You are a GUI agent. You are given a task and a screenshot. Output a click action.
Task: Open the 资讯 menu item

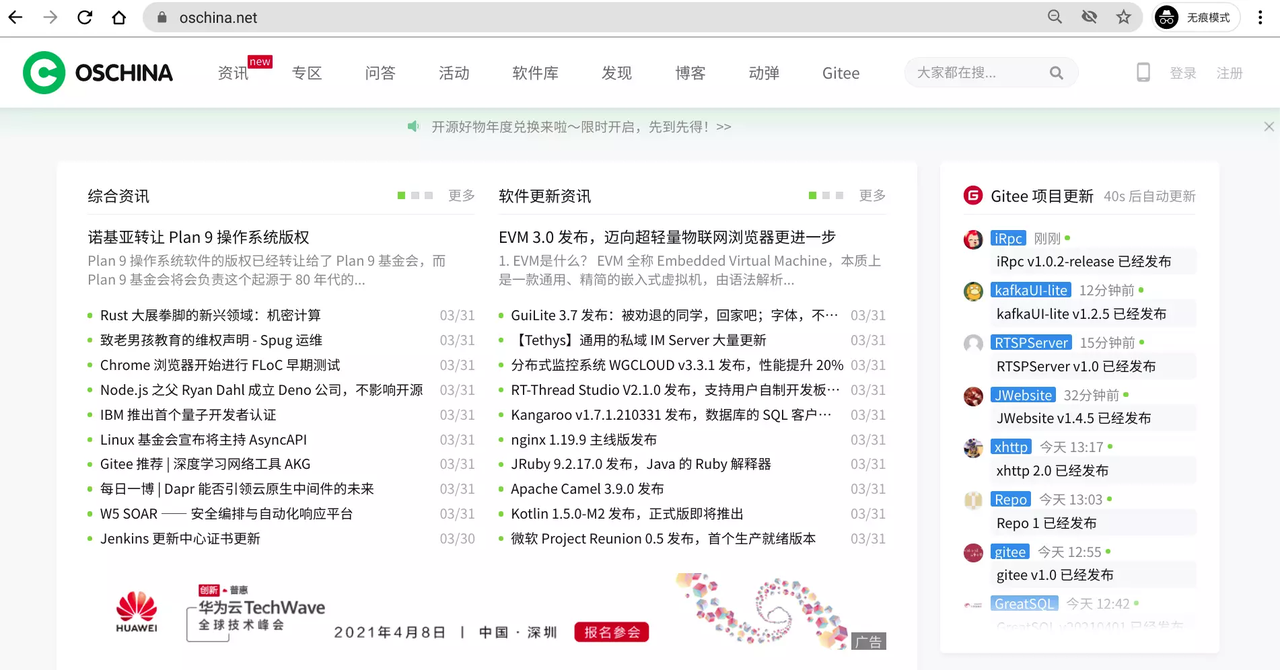(x=233, y=73)
